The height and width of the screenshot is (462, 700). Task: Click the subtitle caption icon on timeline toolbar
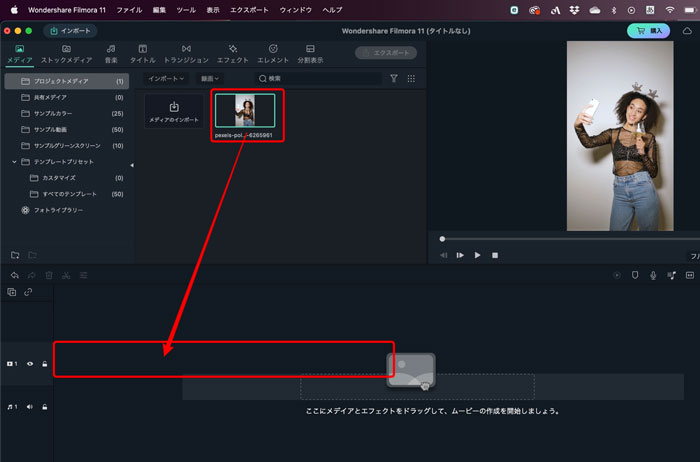coord(690,275)
